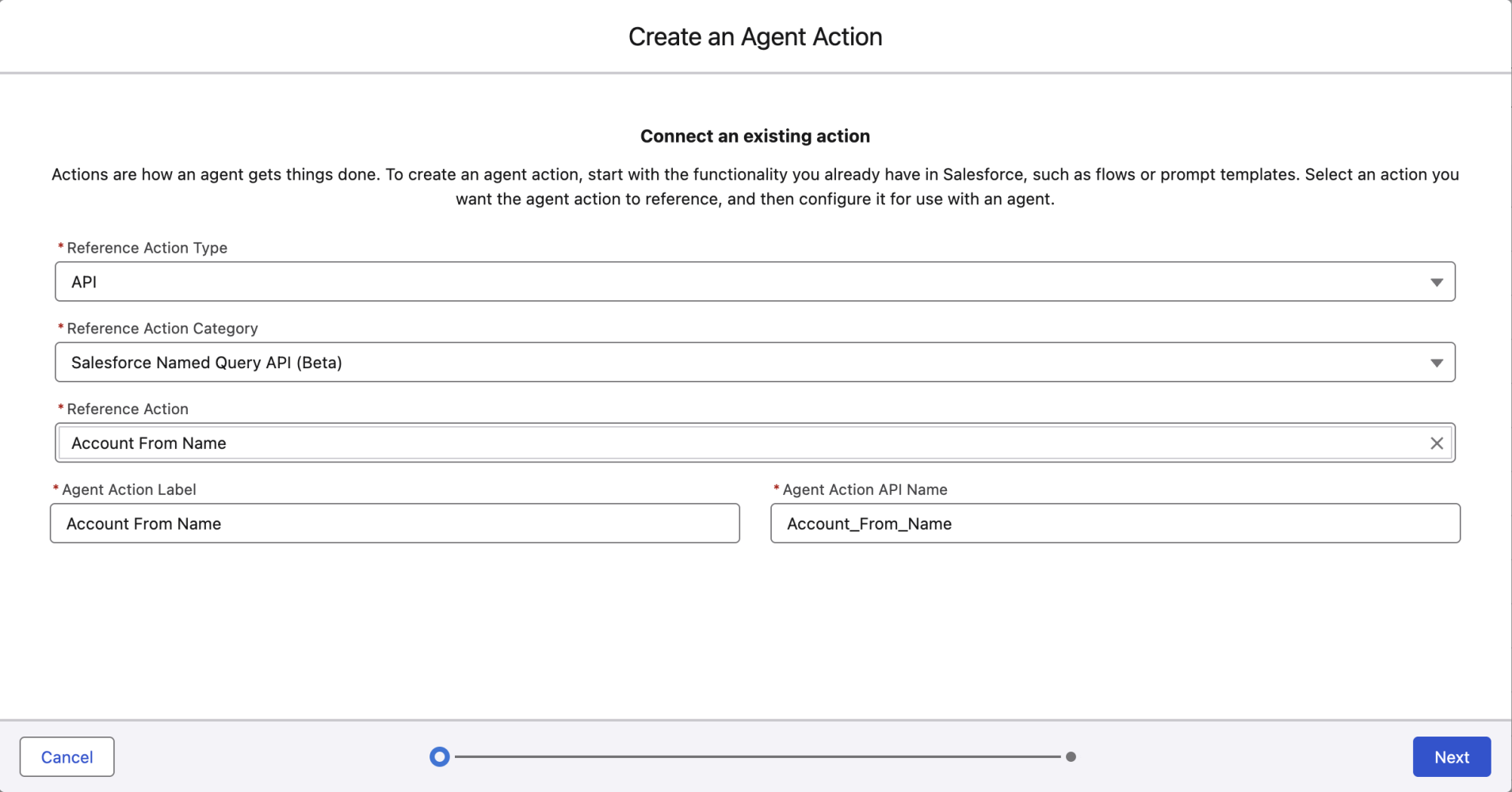Click the Connect an existing action heading
The height and width of the screenshot is (792, 1512).
tap(755, 136)
